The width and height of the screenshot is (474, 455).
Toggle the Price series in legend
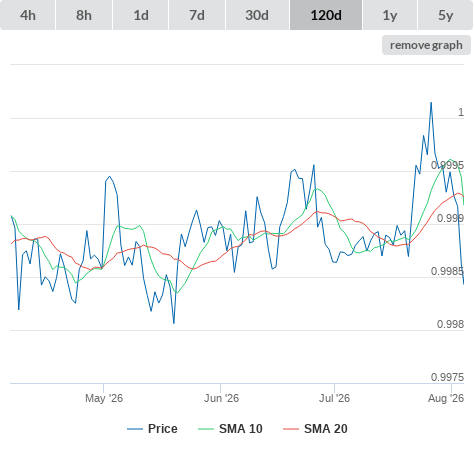pos(163,429)
